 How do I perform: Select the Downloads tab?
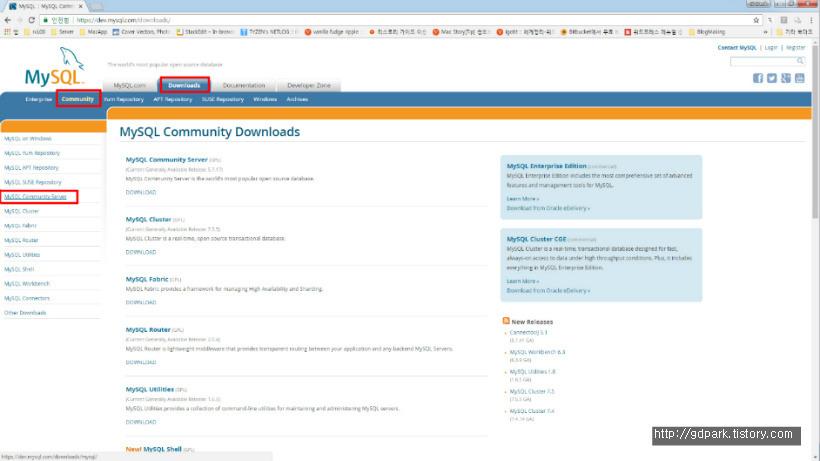click(x=184, y=85)
